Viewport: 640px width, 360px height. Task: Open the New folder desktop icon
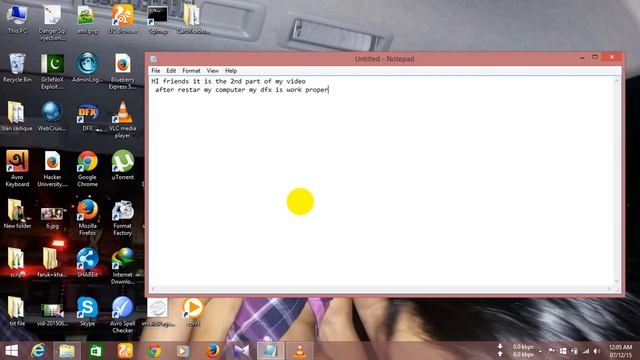coord(17,213)
